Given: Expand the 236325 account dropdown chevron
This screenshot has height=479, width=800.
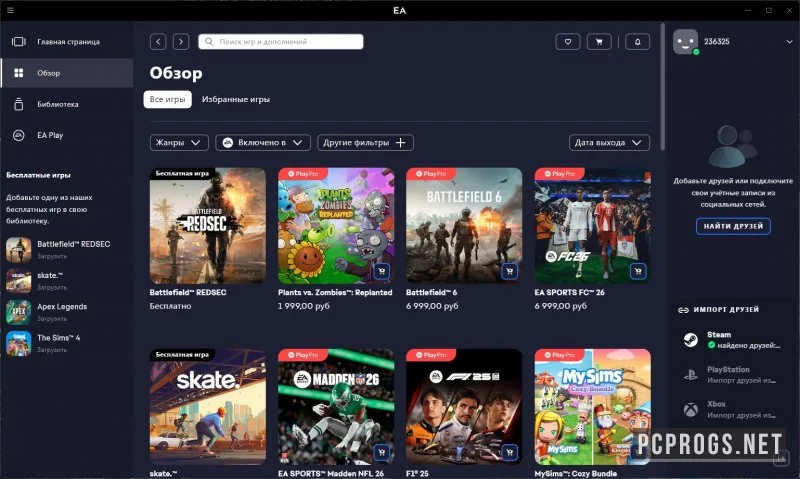Looking at the screenshot, I should [x=789, y=42].
